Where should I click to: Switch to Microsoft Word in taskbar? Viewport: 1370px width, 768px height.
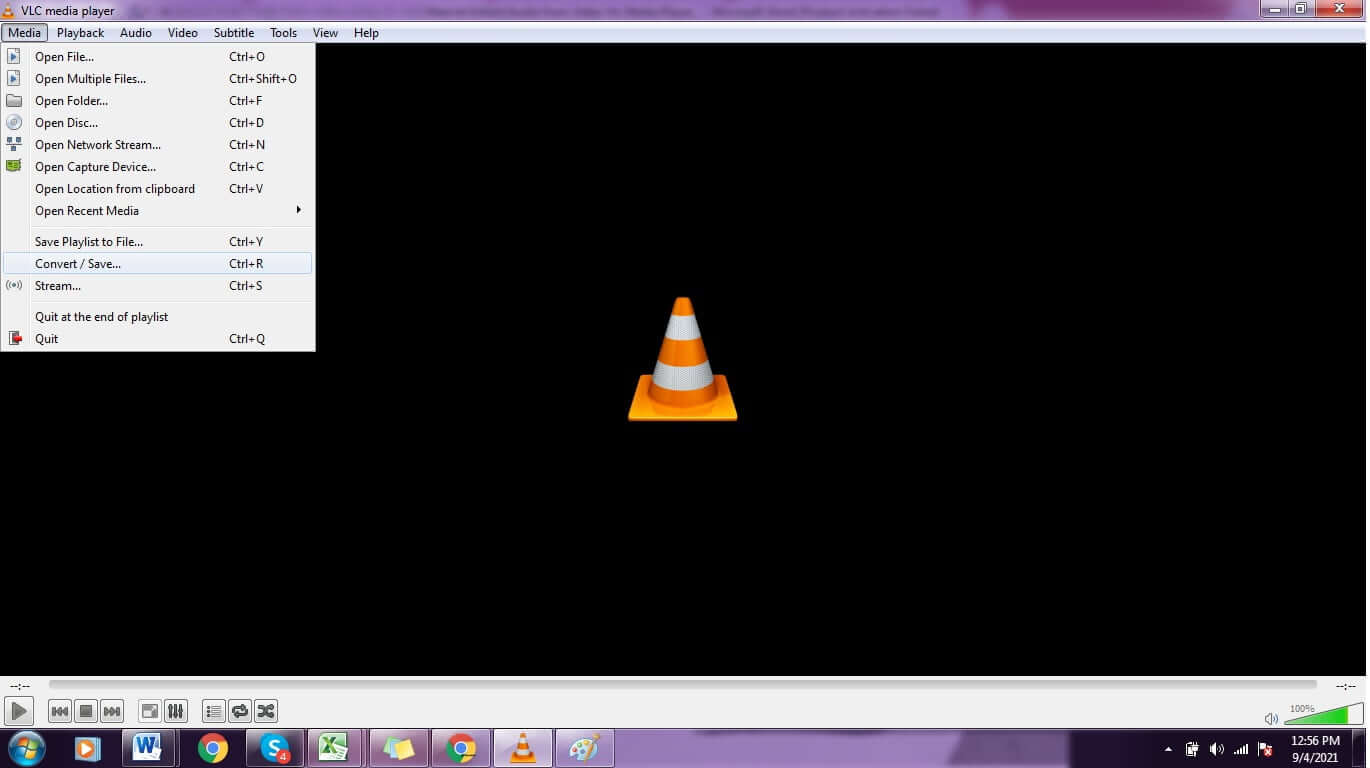(x=148, y=748)
